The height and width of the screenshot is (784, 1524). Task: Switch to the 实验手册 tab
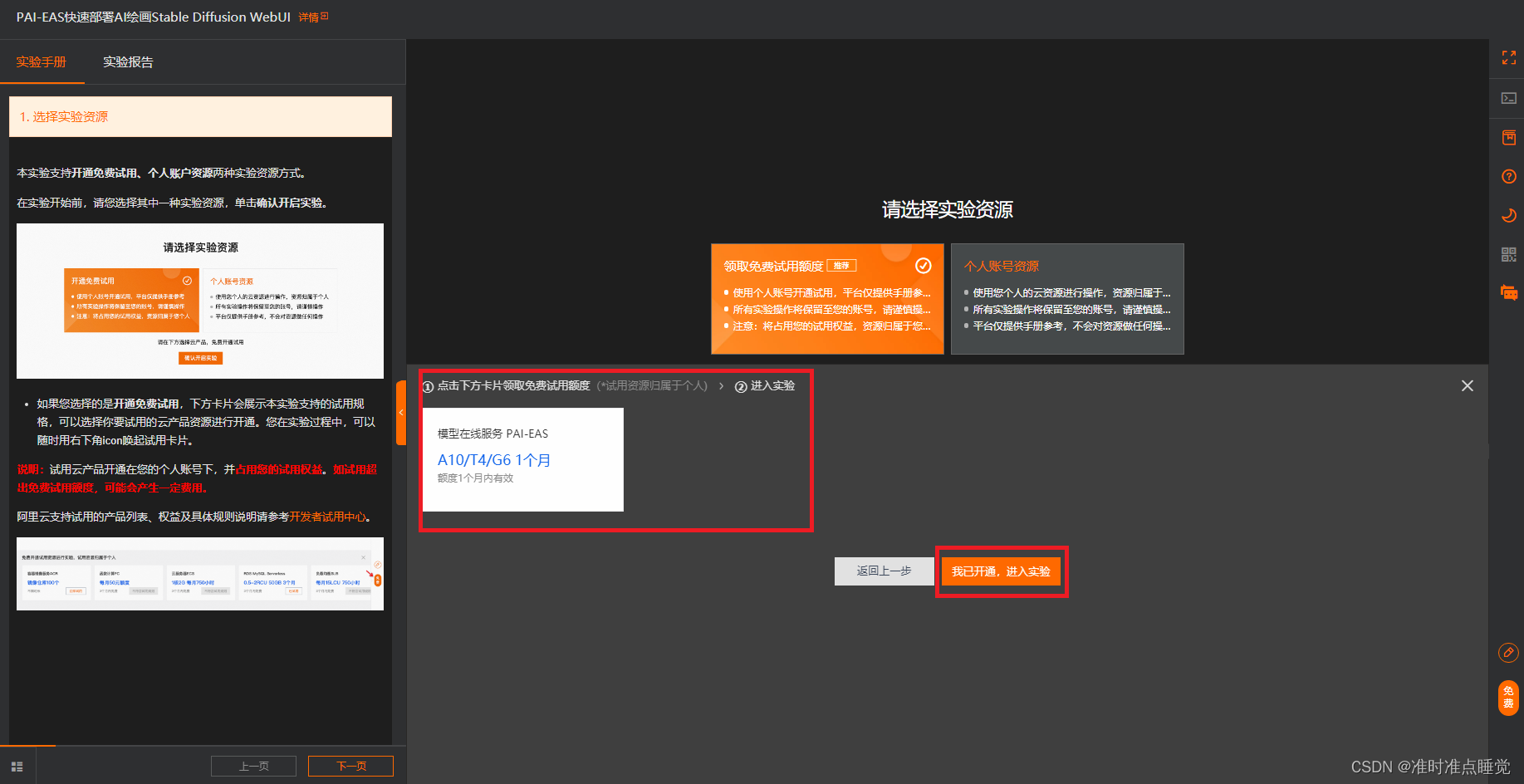point(42,62)
